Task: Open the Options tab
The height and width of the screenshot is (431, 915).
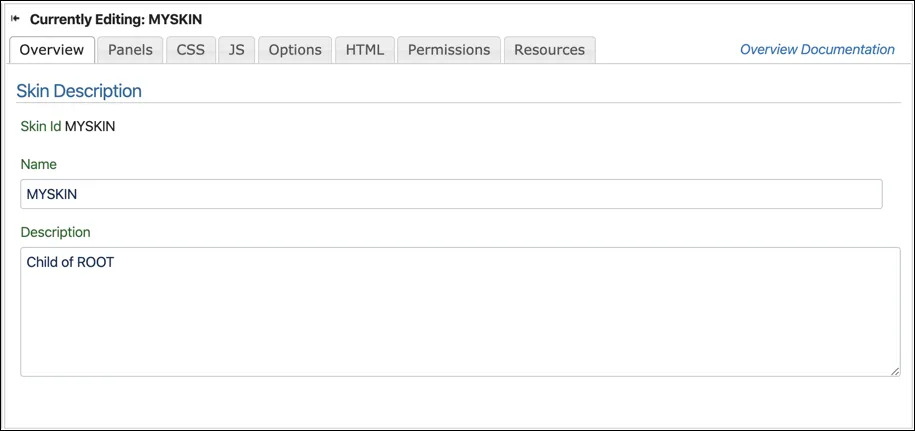Action: (x=295, y=50)
